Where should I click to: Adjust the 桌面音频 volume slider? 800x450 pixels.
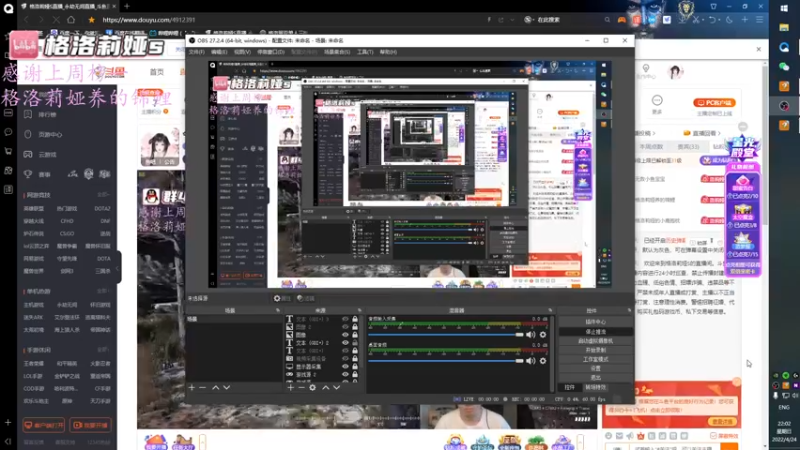point(445,361)
